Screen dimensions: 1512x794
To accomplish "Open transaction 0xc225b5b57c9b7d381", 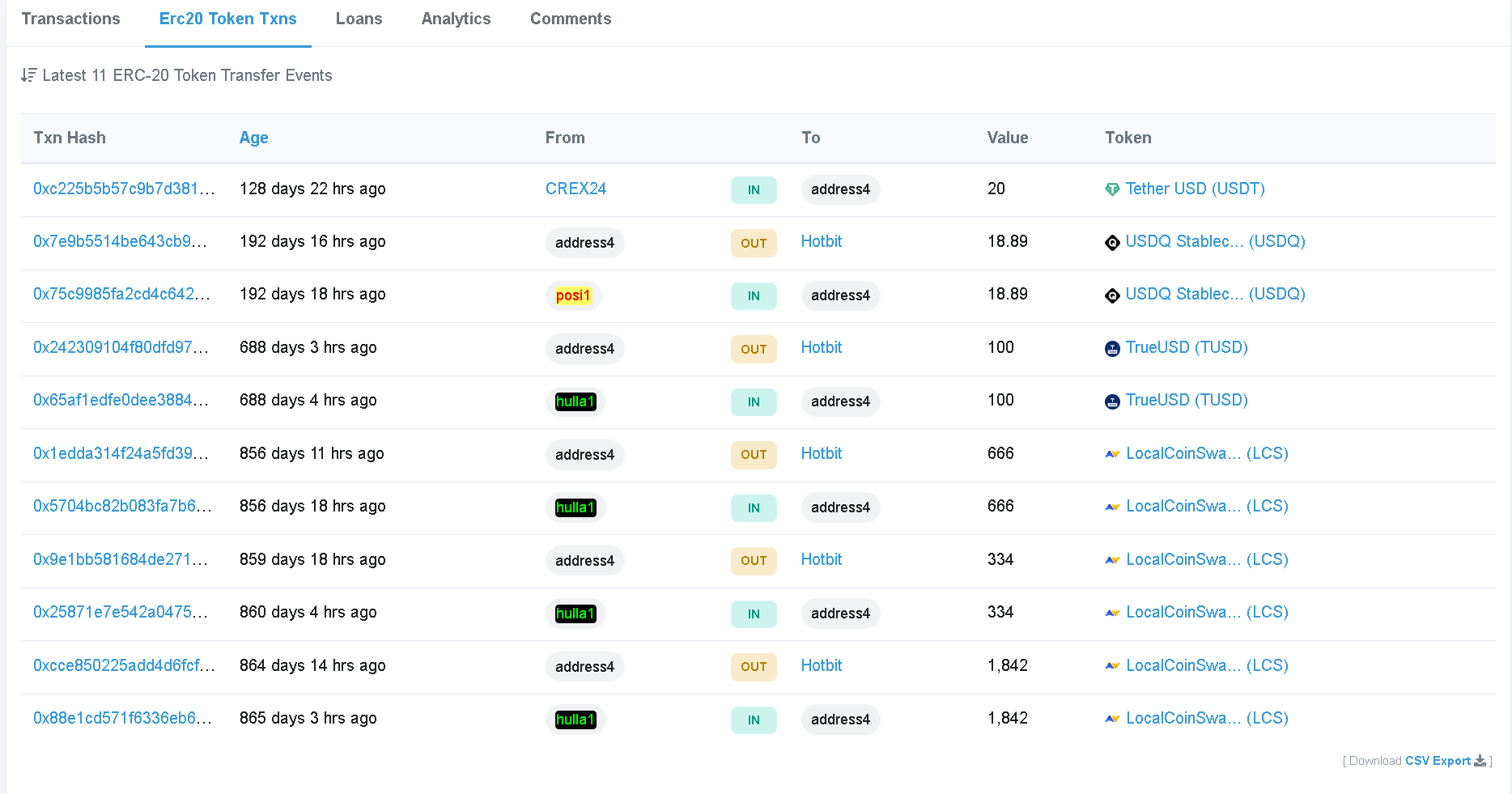I will pos(124,189).
